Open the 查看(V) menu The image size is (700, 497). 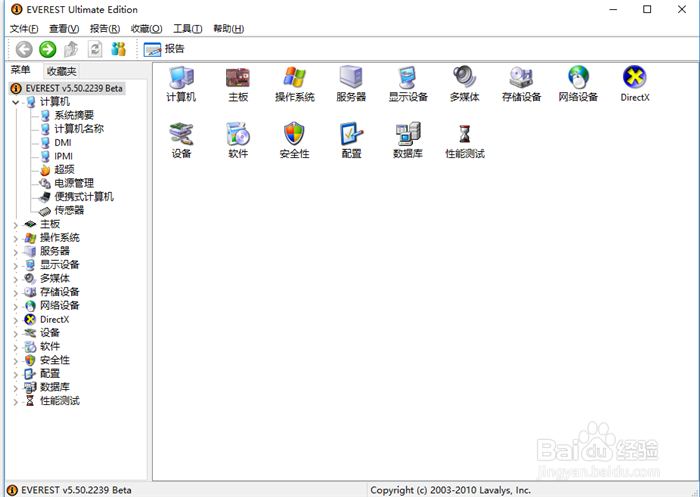coord(64,29)
